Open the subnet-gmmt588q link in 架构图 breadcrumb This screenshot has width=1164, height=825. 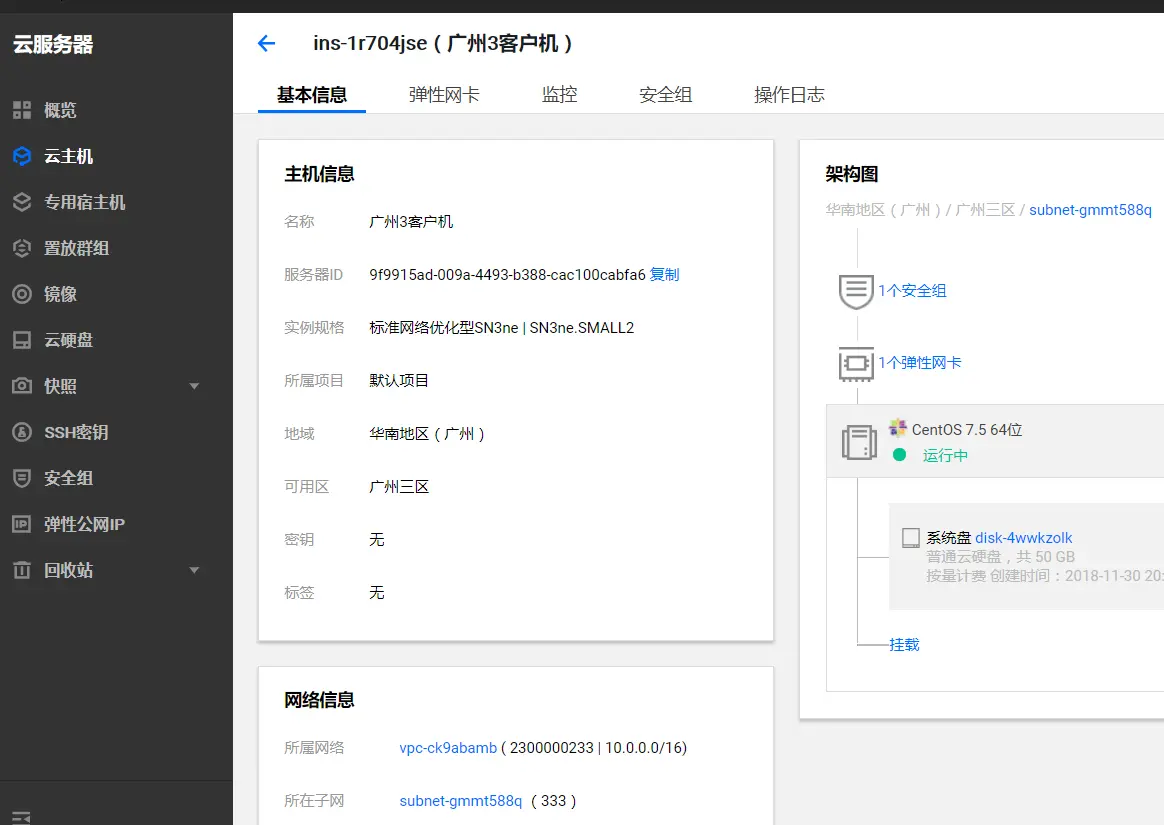(x=1091, y=210)
